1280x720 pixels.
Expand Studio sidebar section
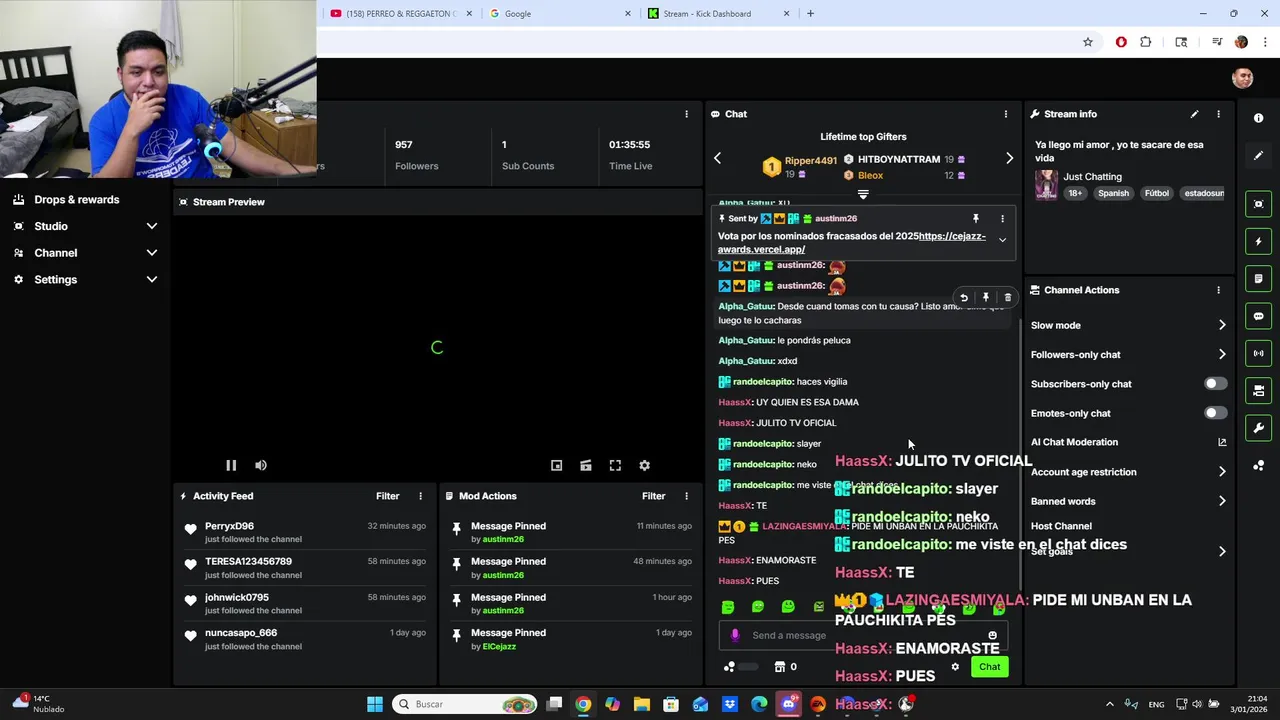(x=152, y=226)
